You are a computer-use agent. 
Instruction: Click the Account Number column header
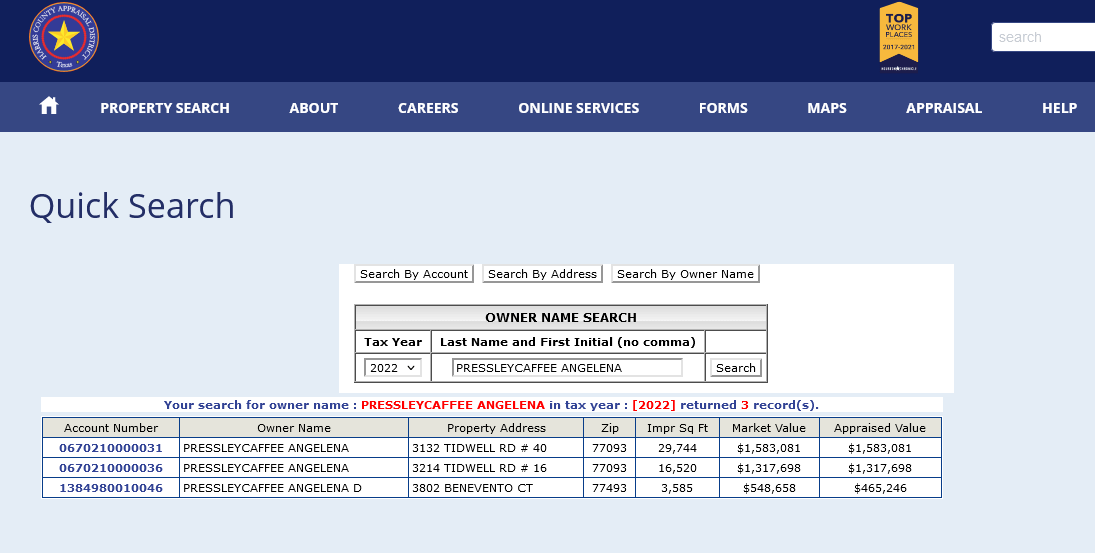click(x=111, y=428)
